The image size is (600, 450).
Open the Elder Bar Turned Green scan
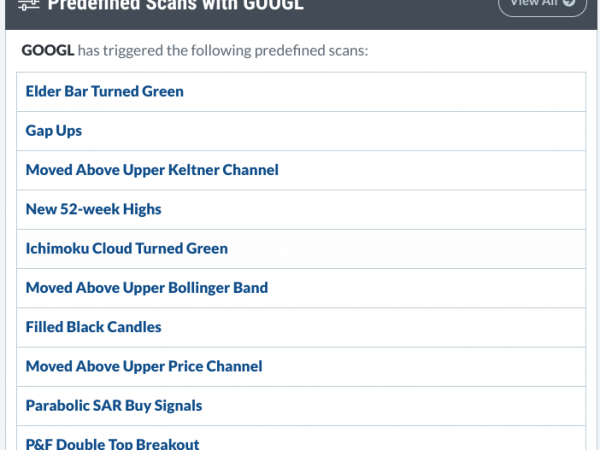(104, 91)
